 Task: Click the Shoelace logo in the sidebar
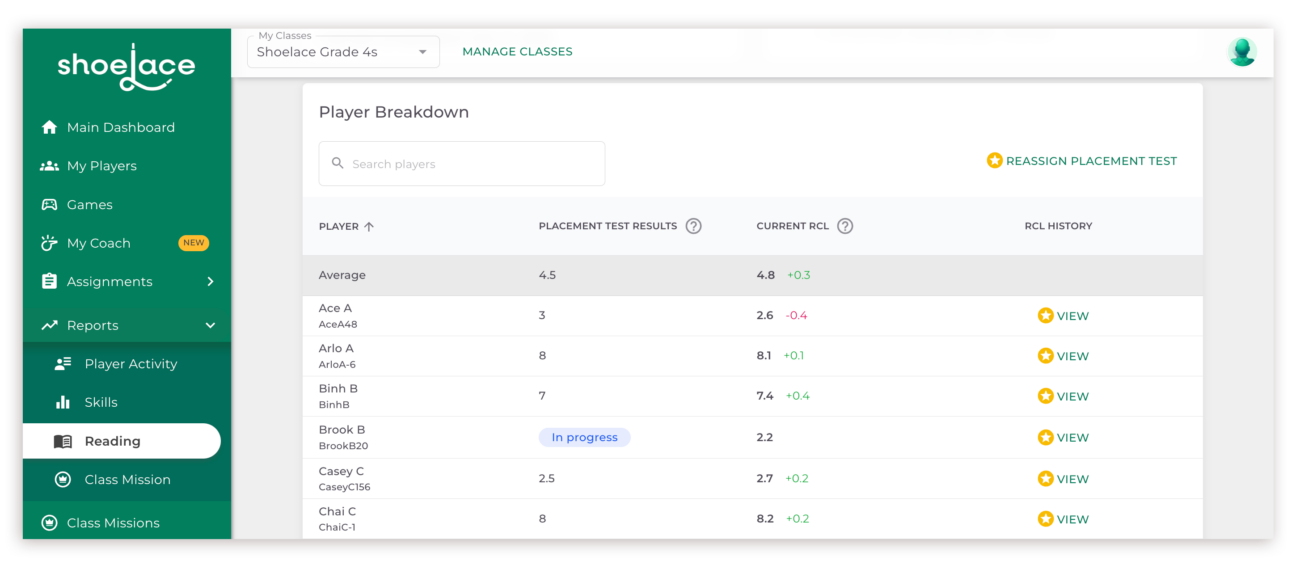tap(126, 68)
